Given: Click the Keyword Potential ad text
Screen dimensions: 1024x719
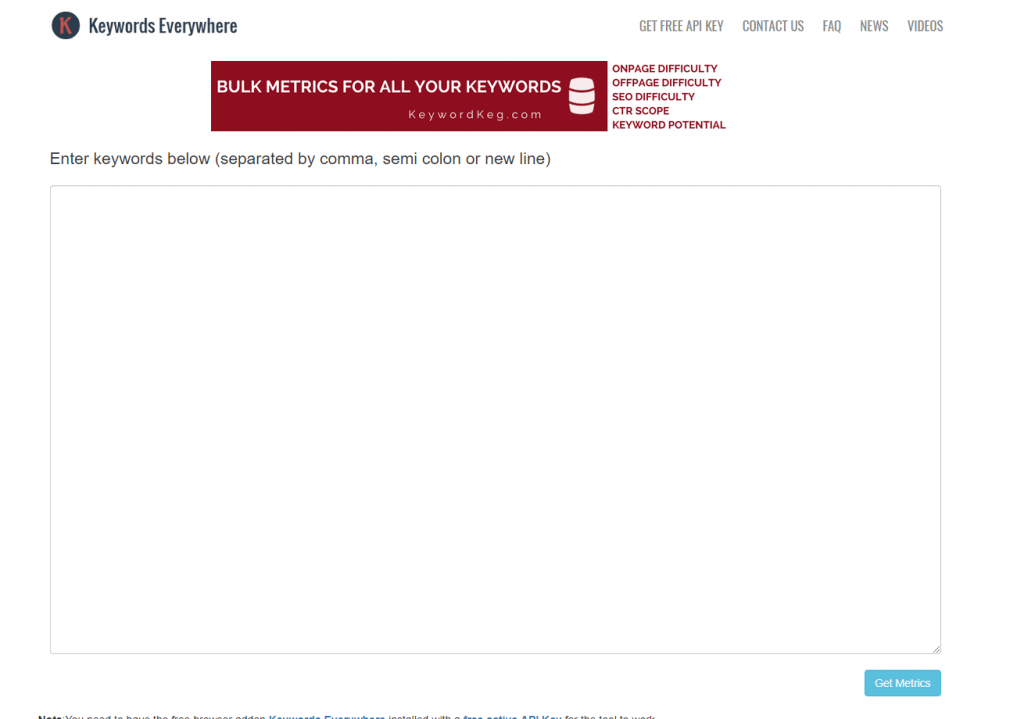Looking at the screenshot, I should pyautogui.click(x=669, y=125).
